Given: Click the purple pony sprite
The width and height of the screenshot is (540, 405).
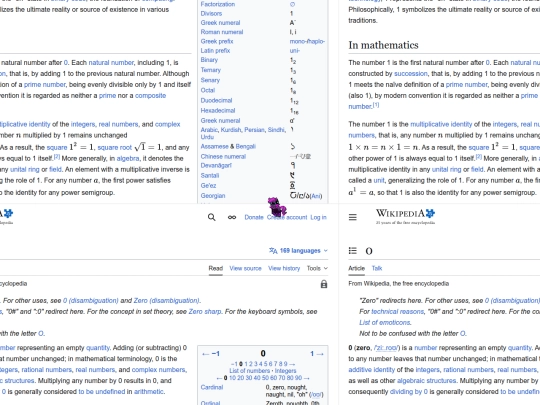Looking at the screenshot, I should (277, 207).
